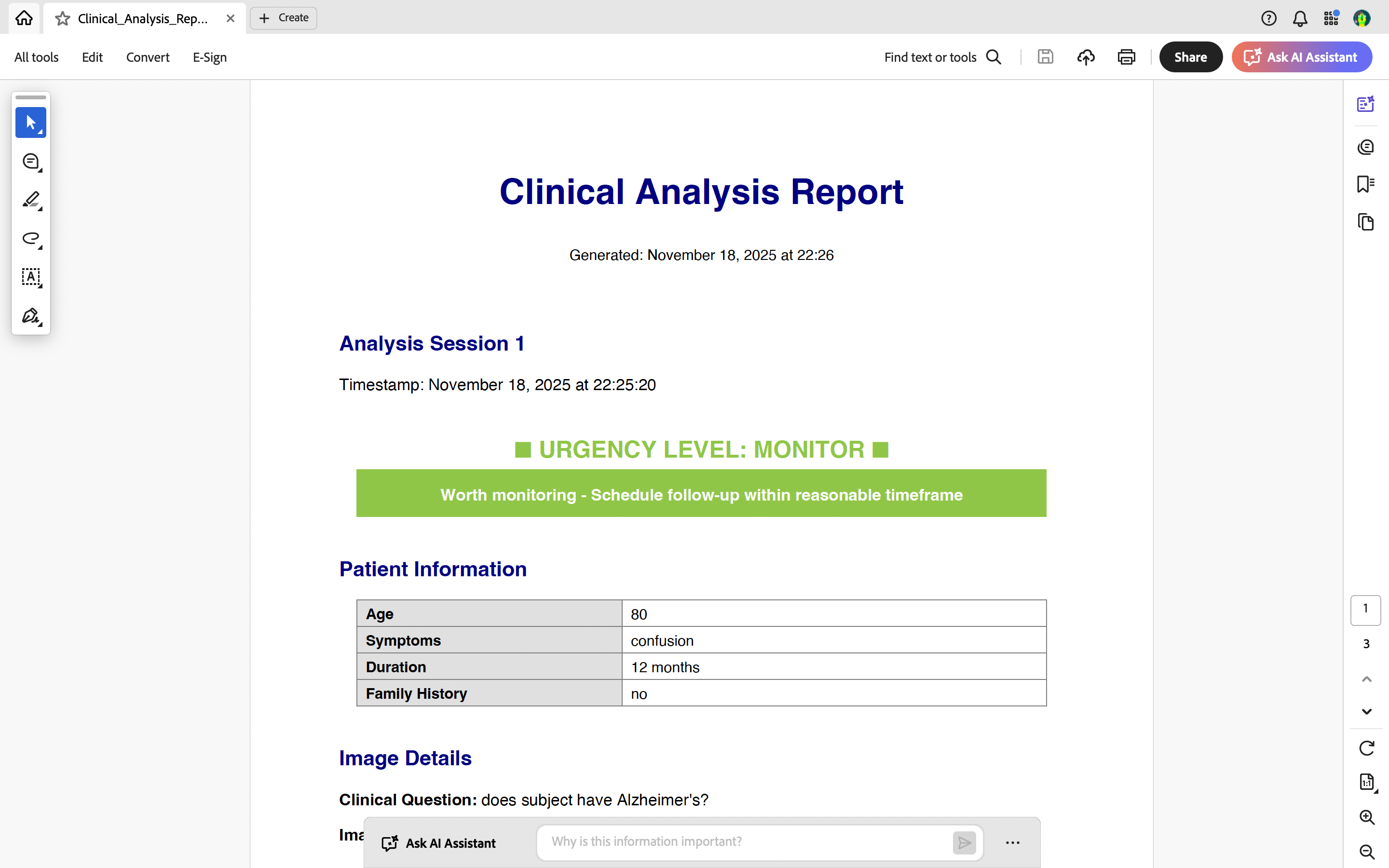
Task: Open the bookmarks panel
Action: point(1365,183)
